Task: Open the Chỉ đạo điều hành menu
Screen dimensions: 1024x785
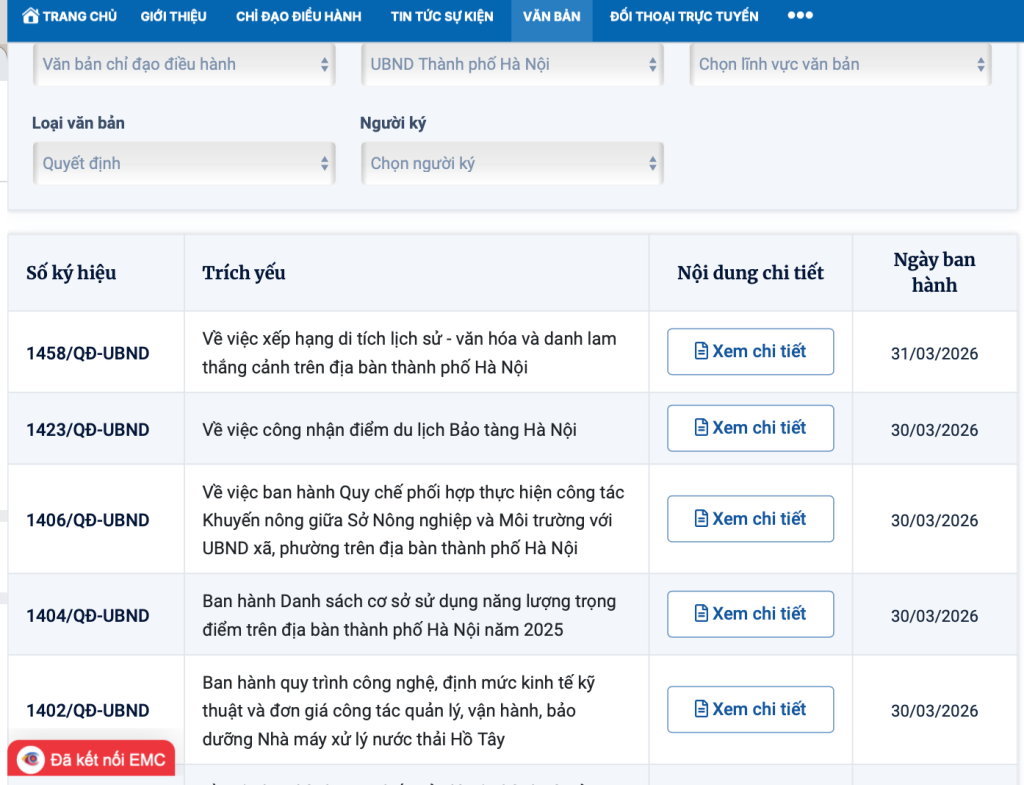Action: pyautogui.click(x=298, y=16)
